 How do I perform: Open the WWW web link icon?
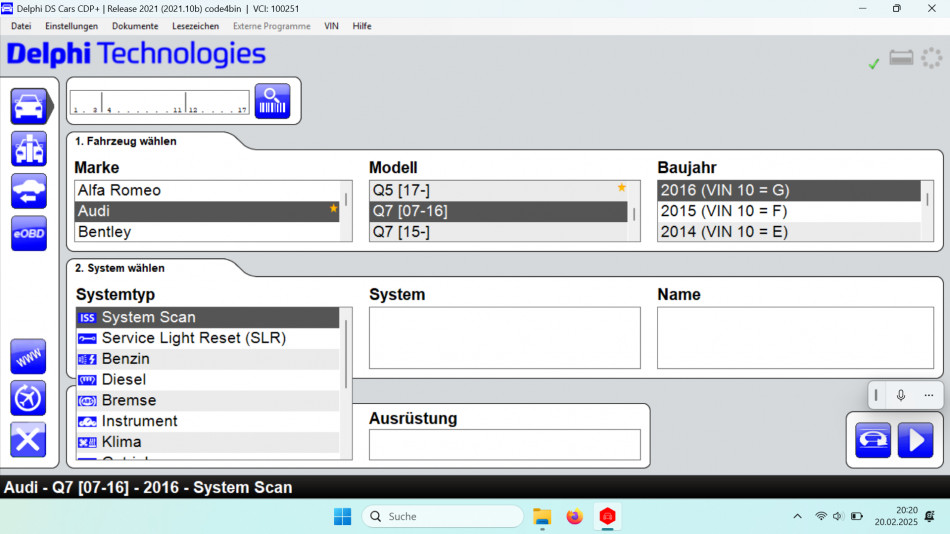coord(28,356)
